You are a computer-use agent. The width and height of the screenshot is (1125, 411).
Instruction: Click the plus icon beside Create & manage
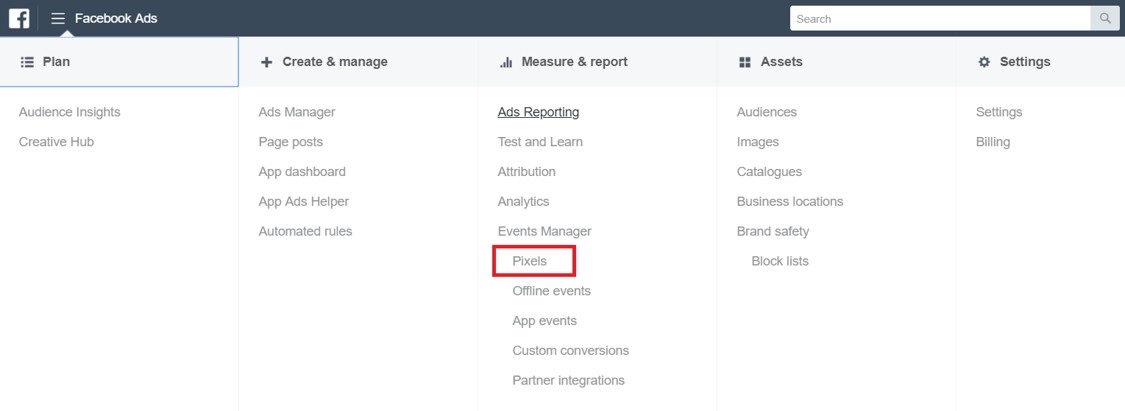(x=266, y=62)
